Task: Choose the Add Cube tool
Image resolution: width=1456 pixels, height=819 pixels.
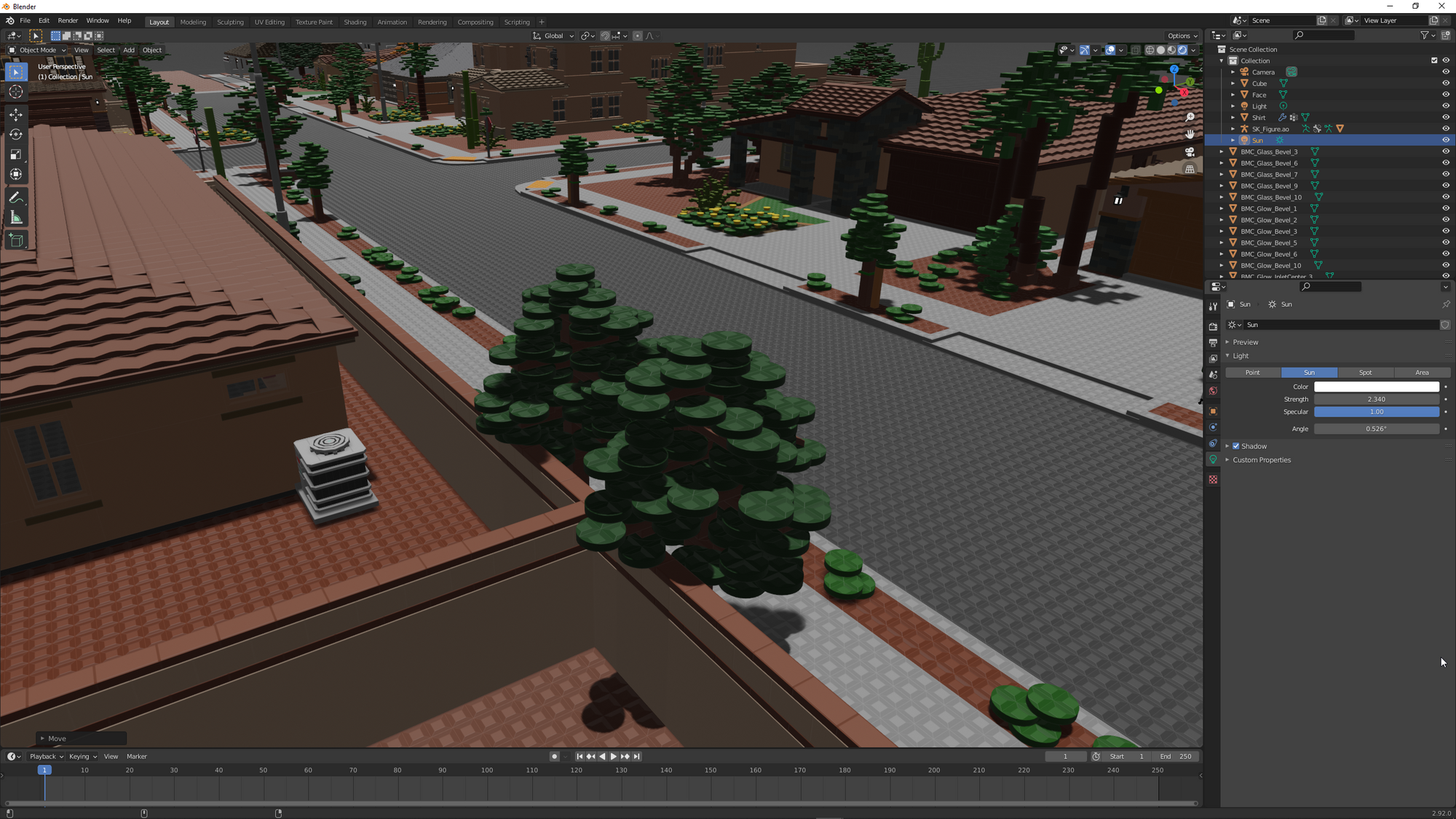Action: 16,240
